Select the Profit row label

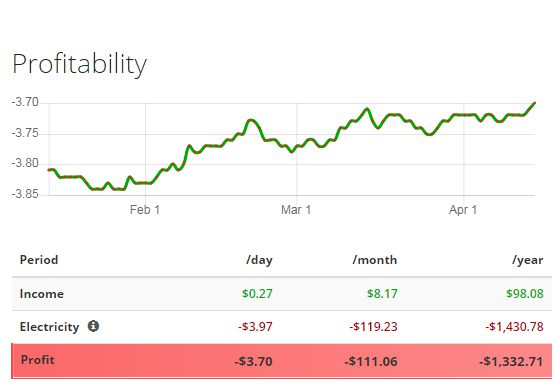coord(38,360)
